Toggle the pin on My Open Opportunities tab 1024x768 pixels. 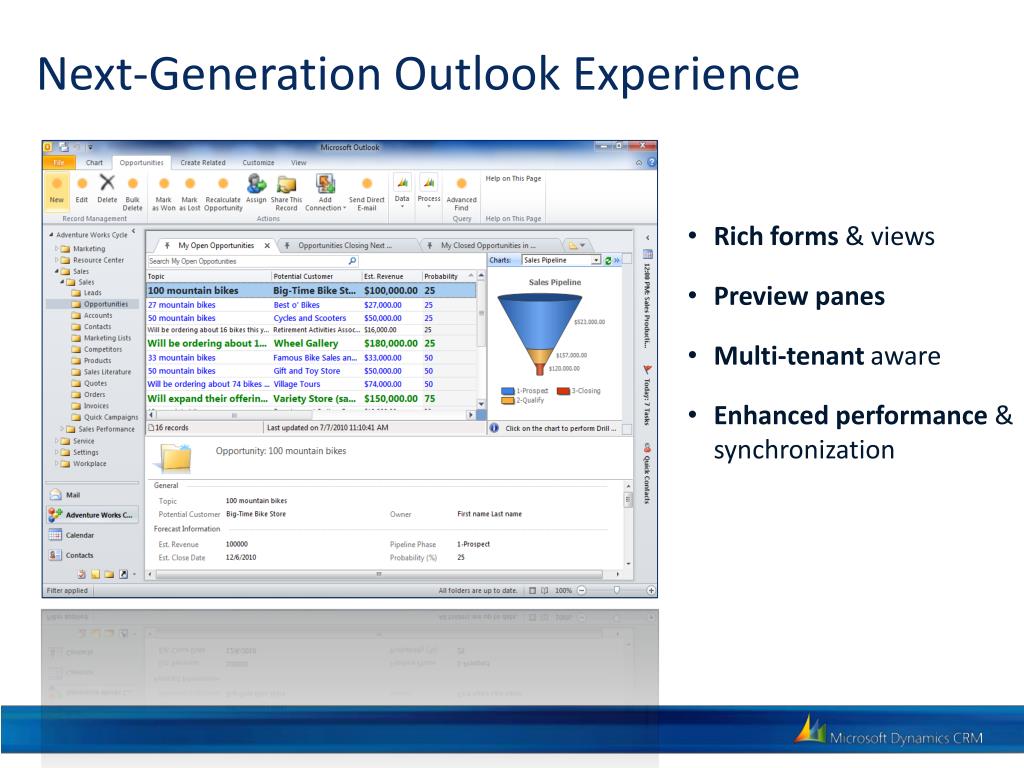coord(167,246)
